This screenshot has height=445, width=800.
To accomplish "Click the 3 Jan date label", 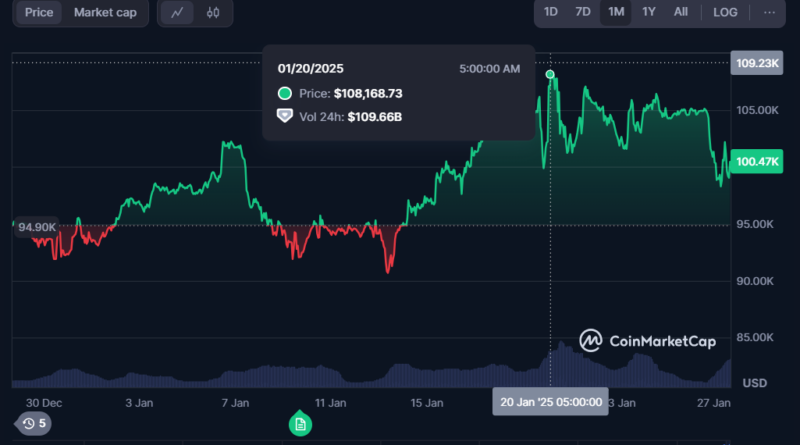I will (139, 403).
